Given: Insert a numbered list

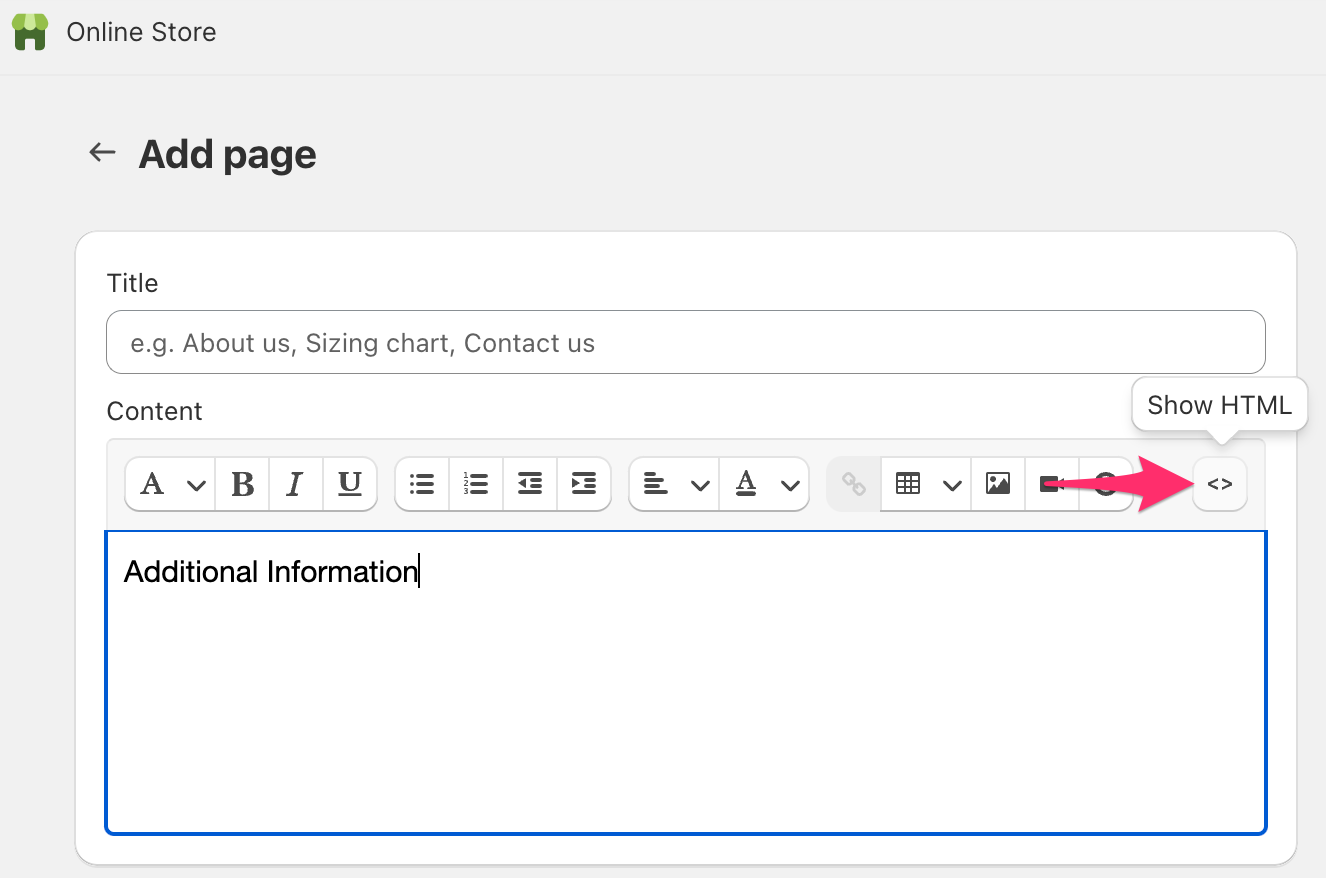Looking at the screenshot, I should click(476, 484).
